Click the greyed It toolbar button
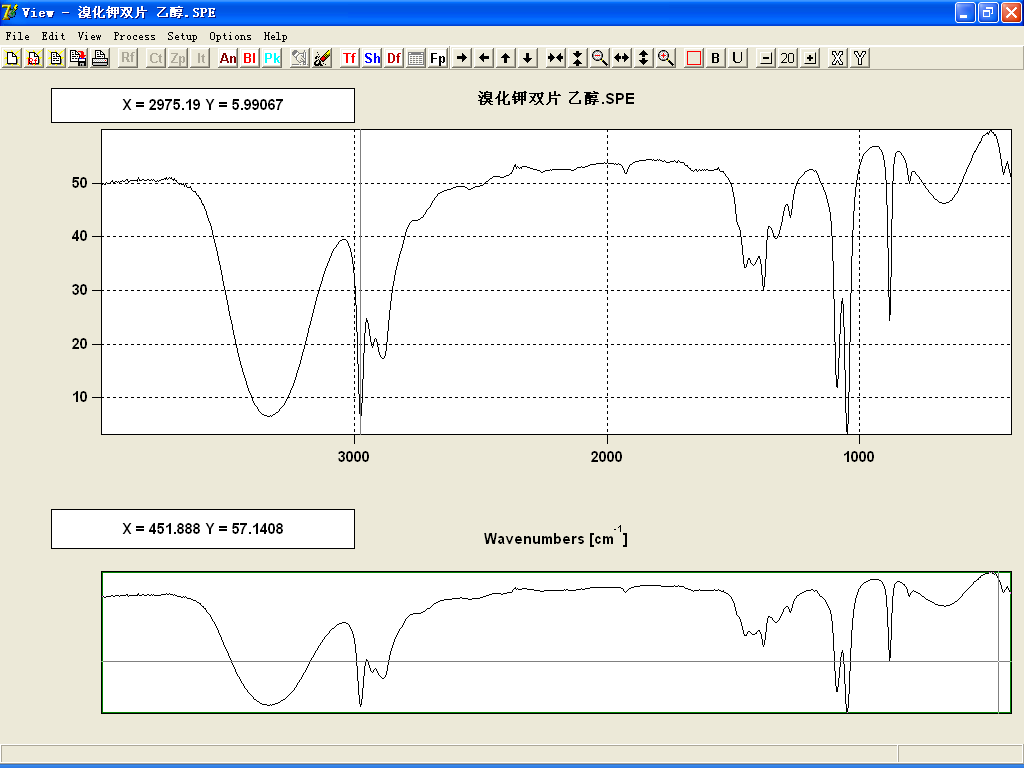Viewport: 1024px width, 768px height. click(200, 58)
